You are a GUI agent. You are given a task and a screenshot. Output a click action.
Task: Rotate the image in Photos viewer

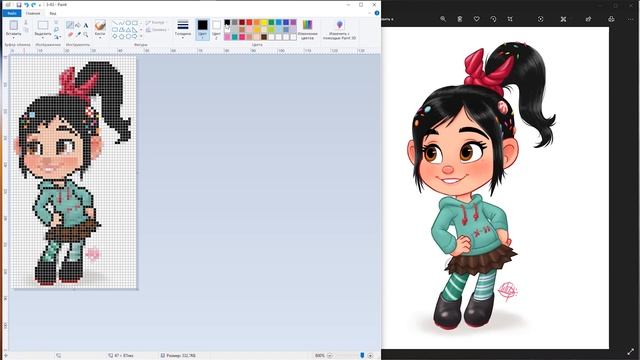pos(493,19)
